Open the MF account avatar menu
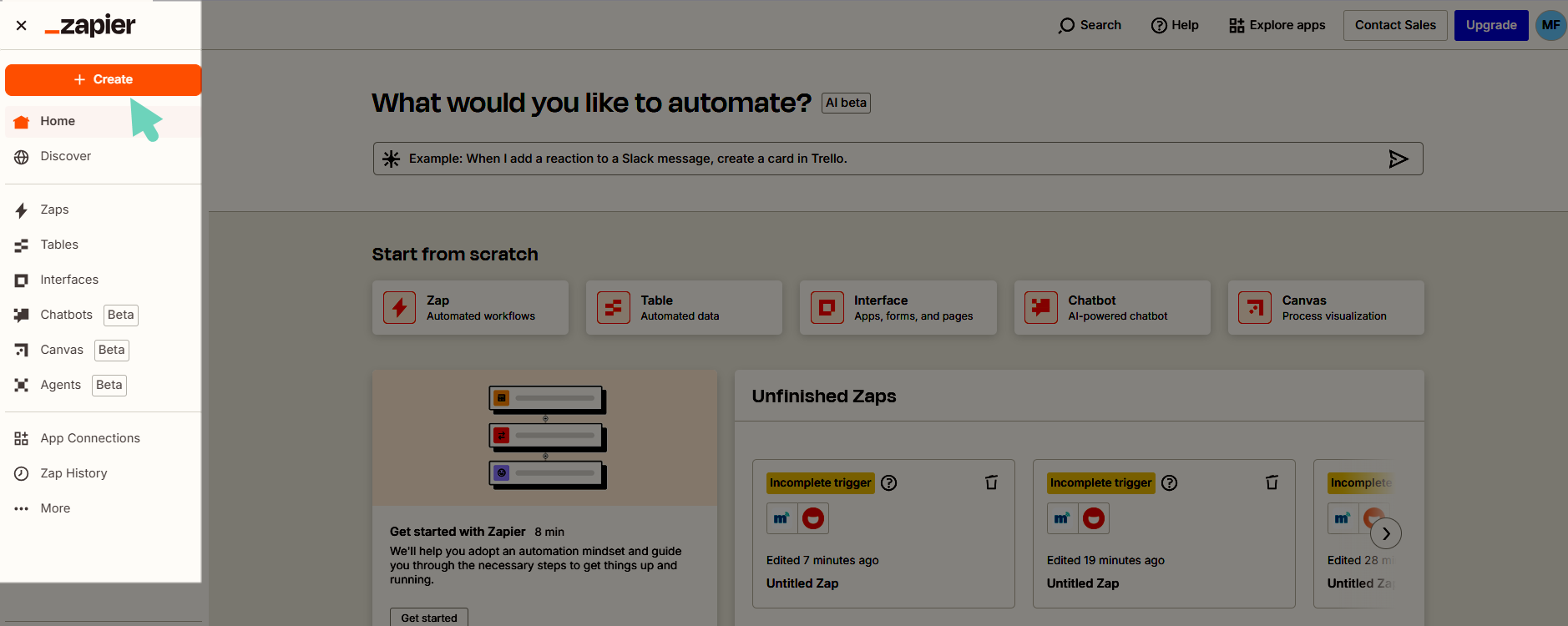Screen dimensions: 1568x626 [1550, 25]
